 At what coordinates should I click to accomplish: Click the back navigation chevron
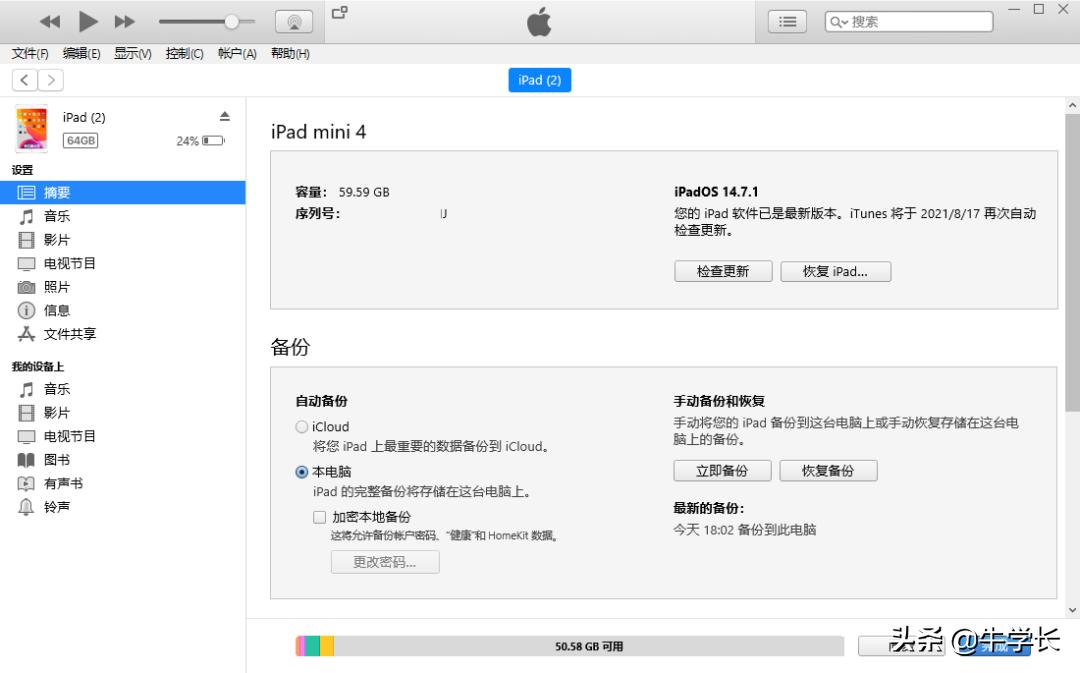pyautogui.click(x=23, y=80)
